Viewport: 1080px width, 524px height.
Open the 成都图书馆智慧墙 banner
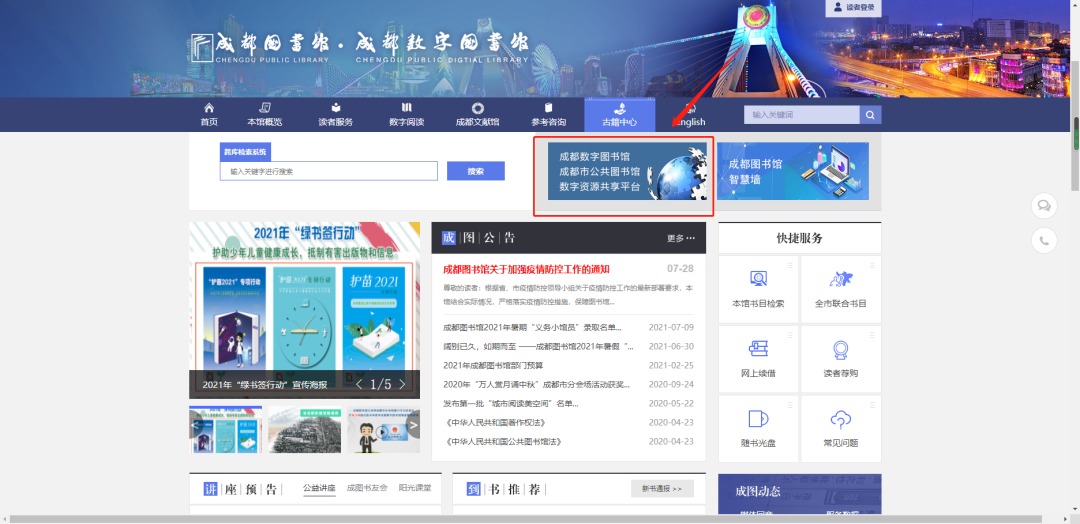[793, 171]
